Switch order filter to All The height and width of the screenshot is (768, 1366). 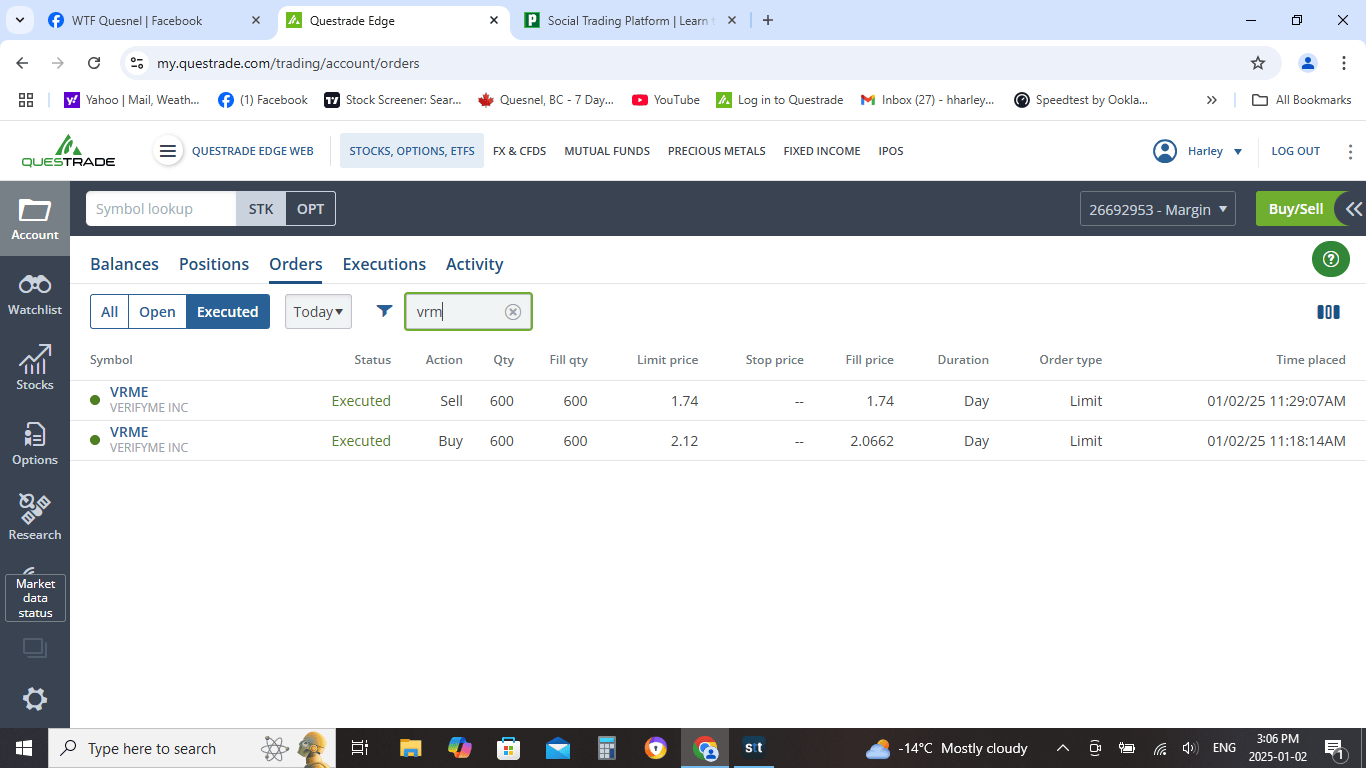click(x=110, y=312)
